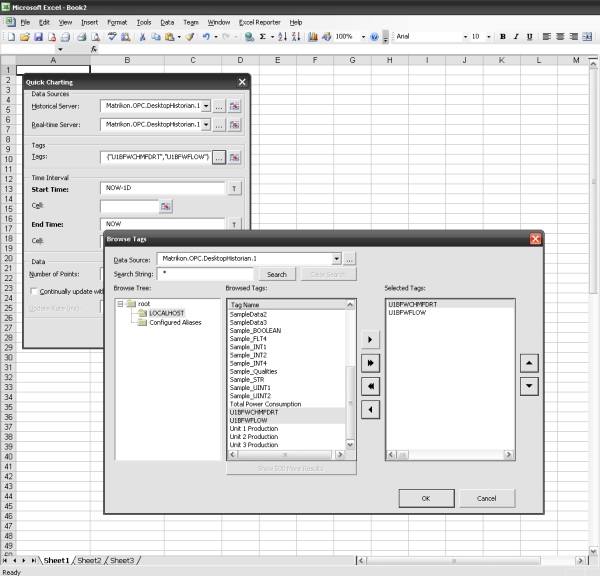The width and height of the screenshot is (600, 576).
Task: Select the Format Painter brush
Action: coord(190,37)
